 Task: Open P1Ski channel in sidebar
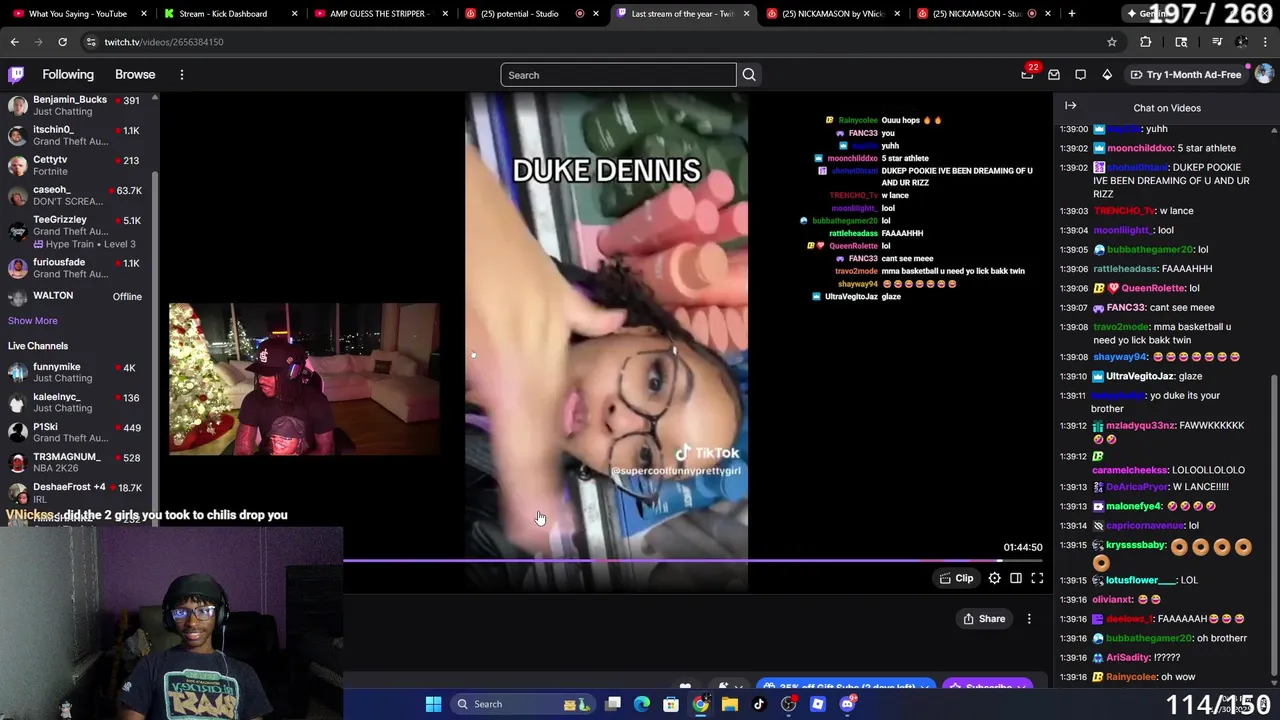pyautogui.click(x=76, y=432)
